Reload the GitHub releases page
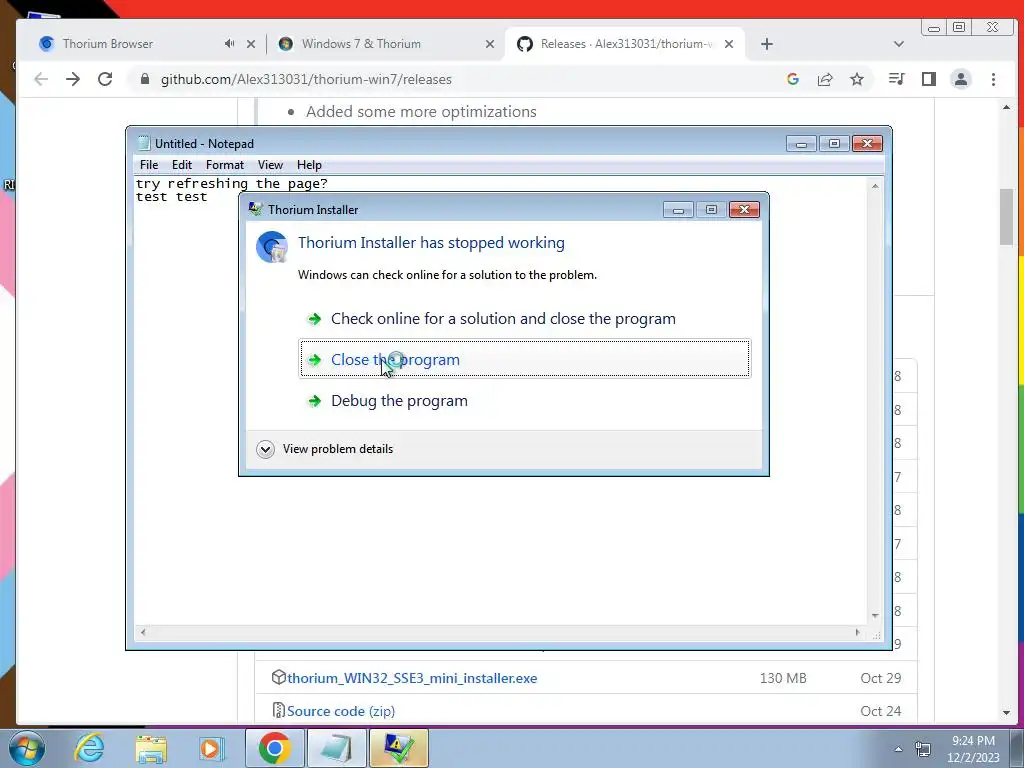Screen dimensions: 1024x768 tap(105, 79)
